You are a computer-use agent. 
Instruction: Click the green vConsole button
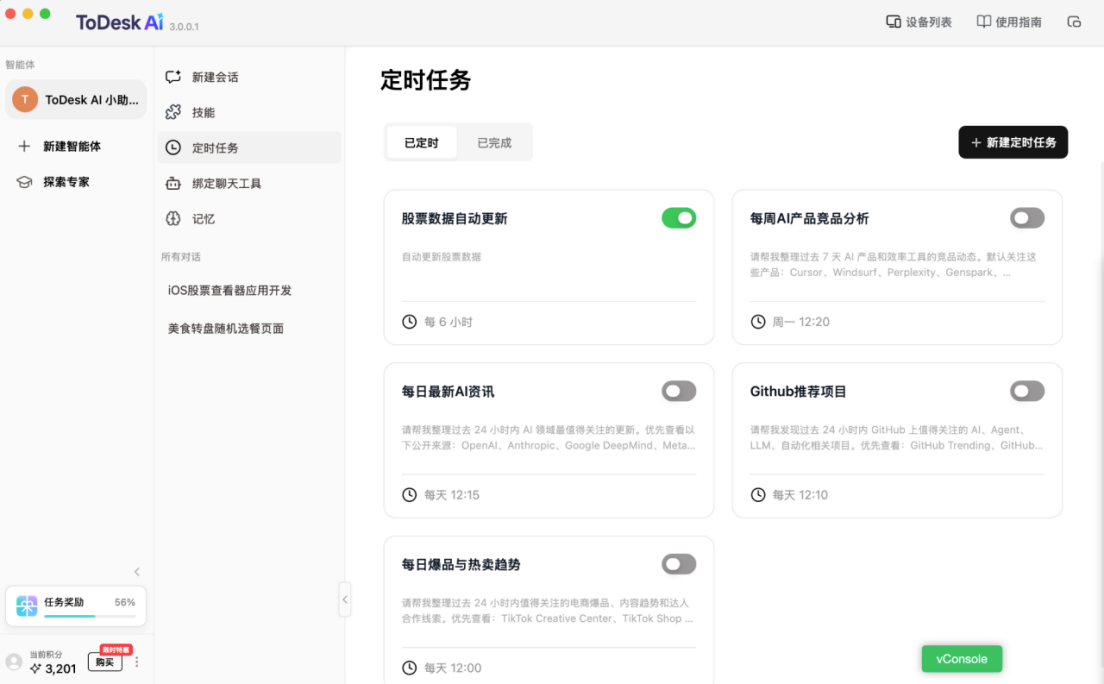click(962, 659)
